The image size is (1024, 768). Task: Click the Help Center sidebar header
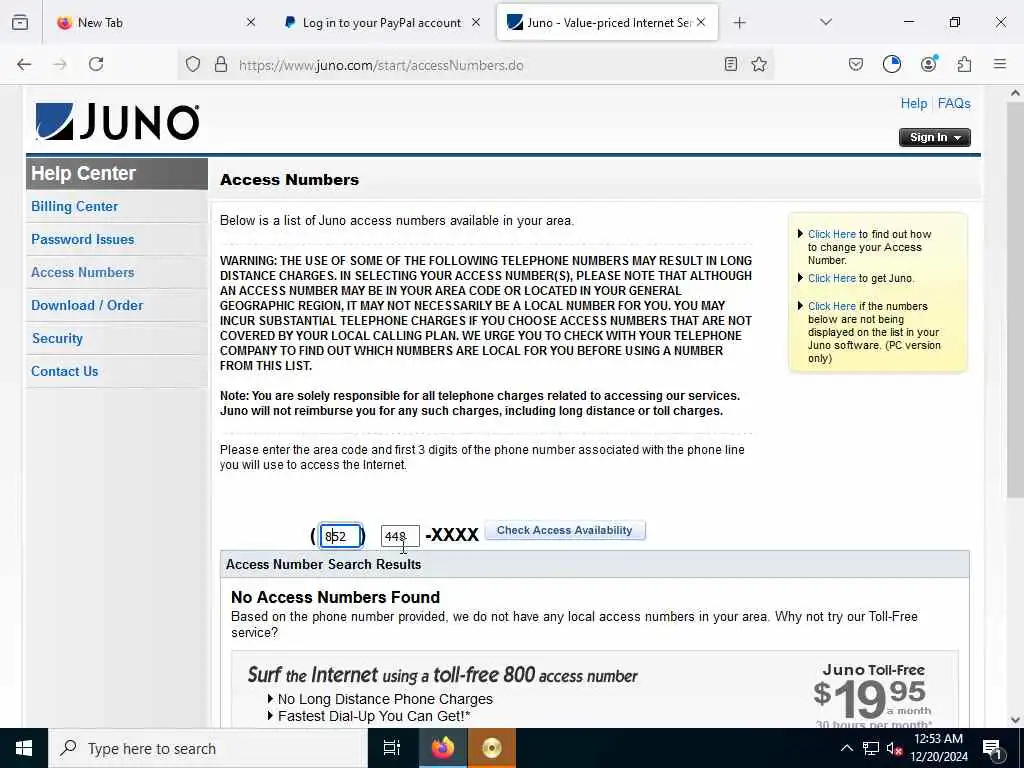tap(117, 174)
